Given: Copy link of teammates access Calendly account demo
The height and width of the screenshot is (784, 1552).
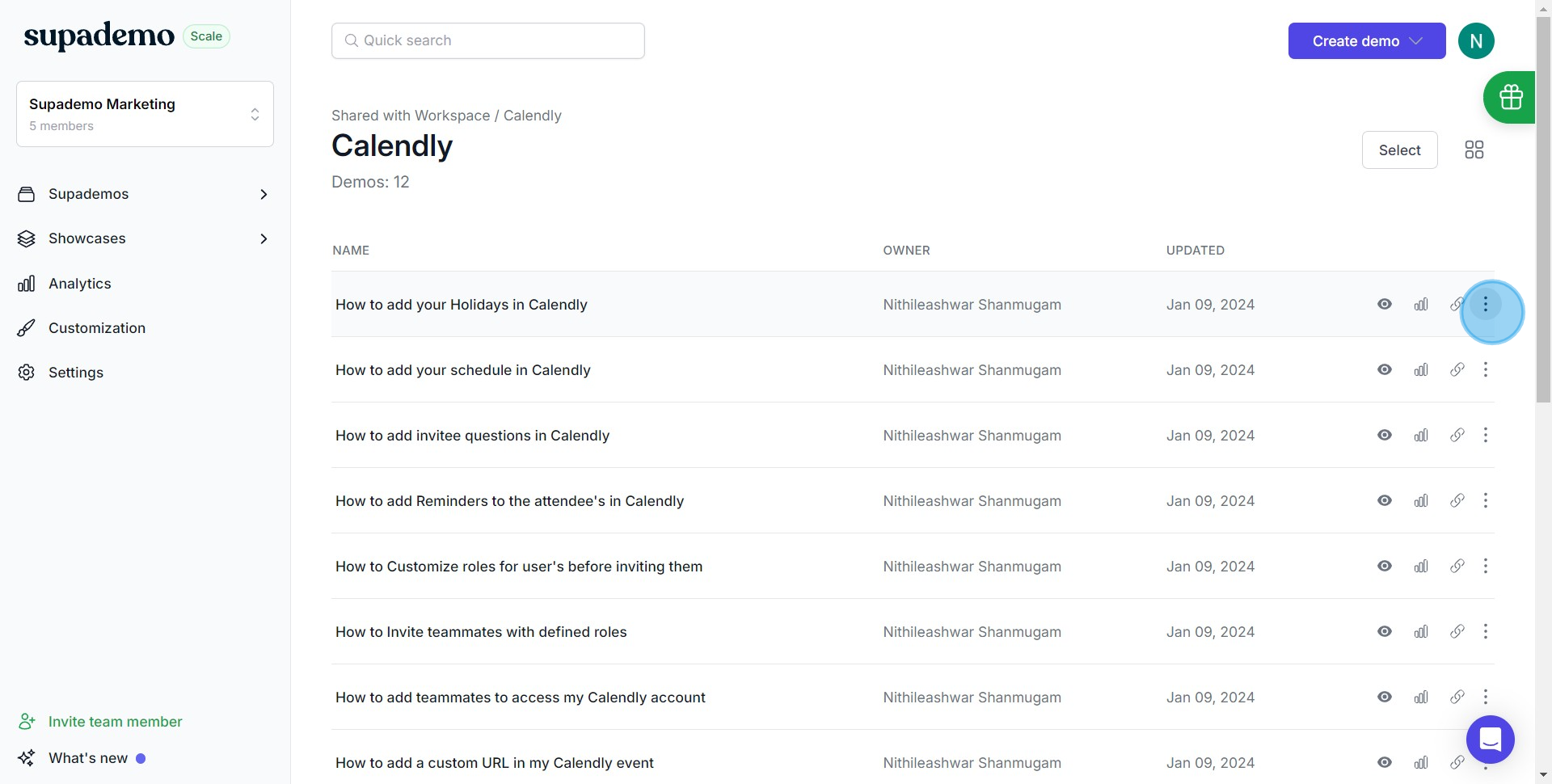Looking at the screenshot, I should [1457, 697].
